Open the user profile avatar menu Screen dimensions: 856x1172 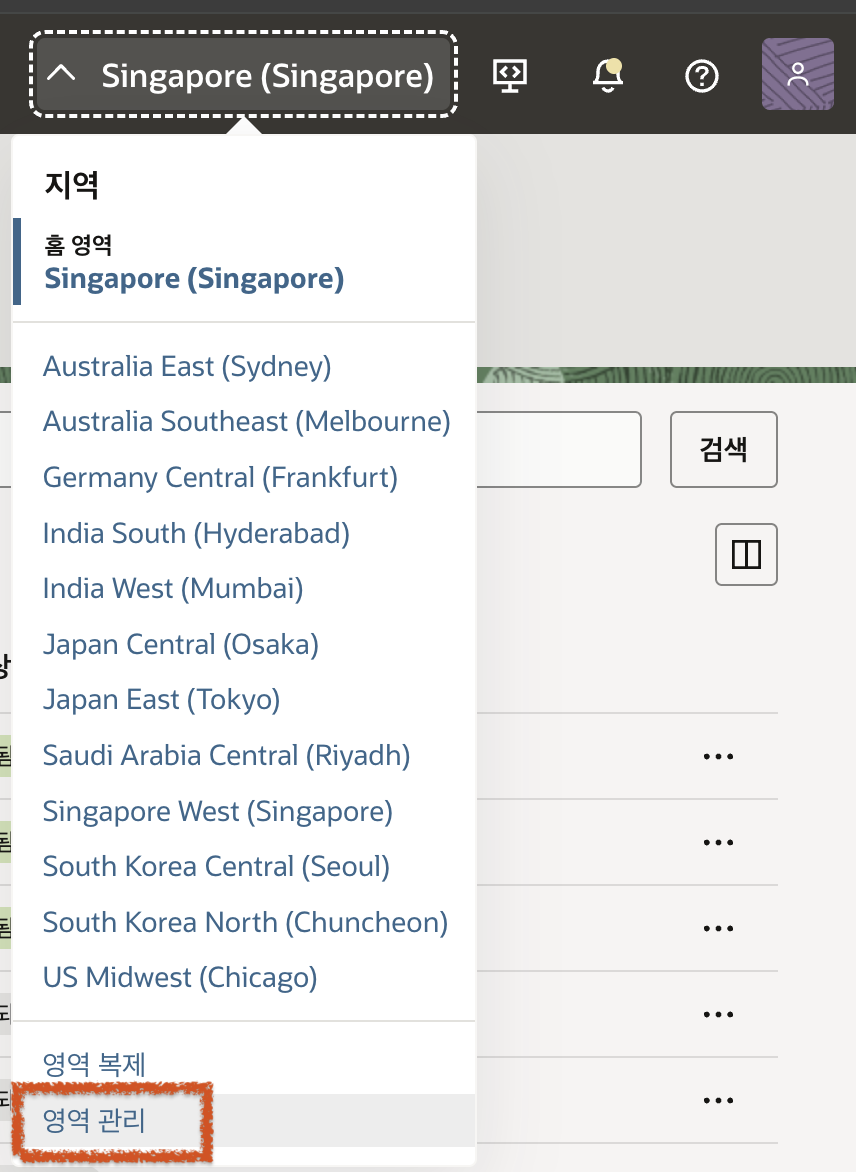coord(797,74)
